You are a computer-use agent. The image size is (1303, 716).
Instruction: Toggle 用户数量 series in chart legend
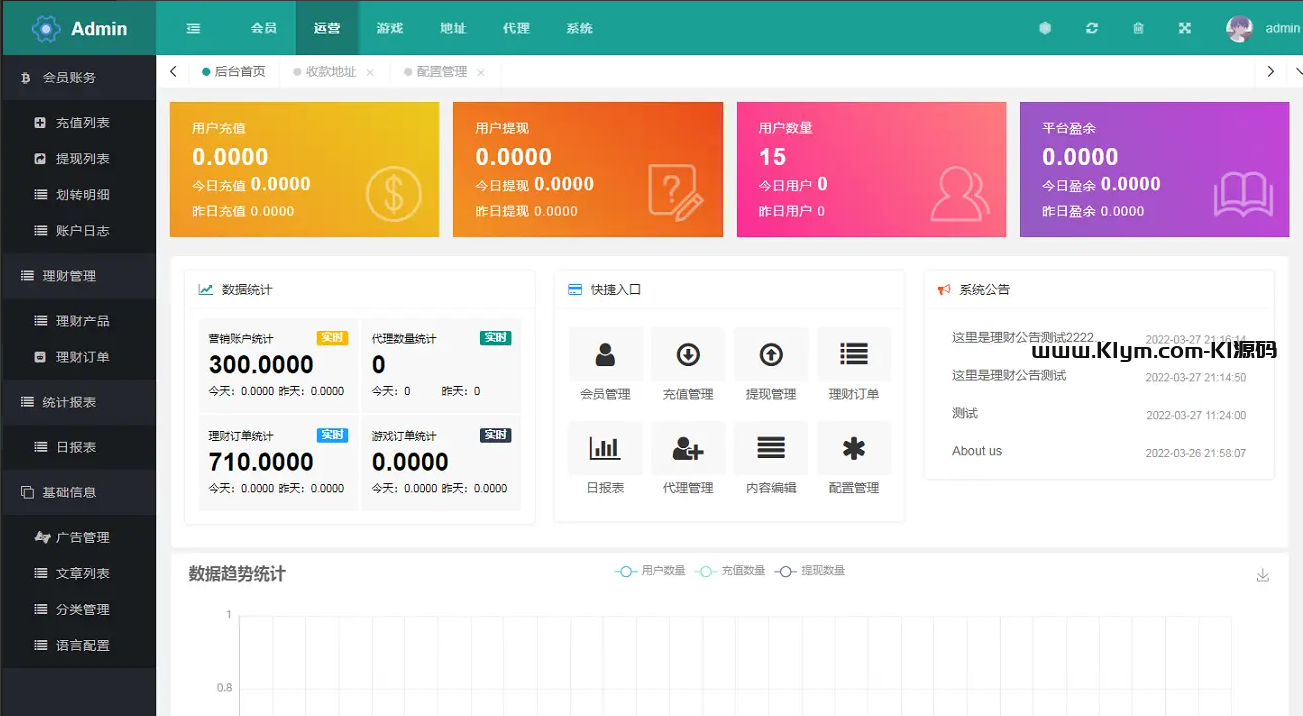coord(650,571)
